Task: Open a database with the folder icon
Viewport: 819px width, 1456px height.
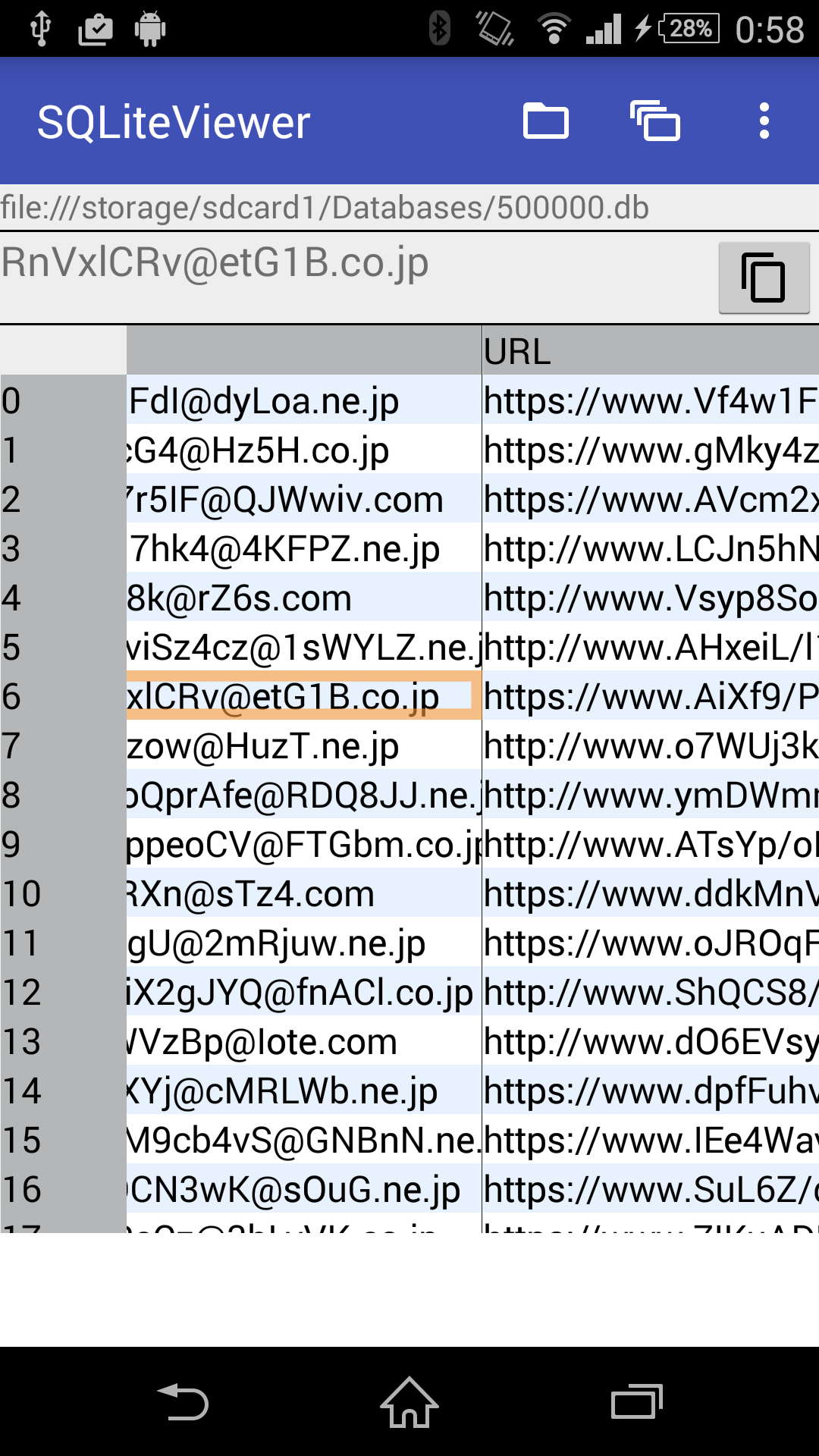Action: pos(546,121)
